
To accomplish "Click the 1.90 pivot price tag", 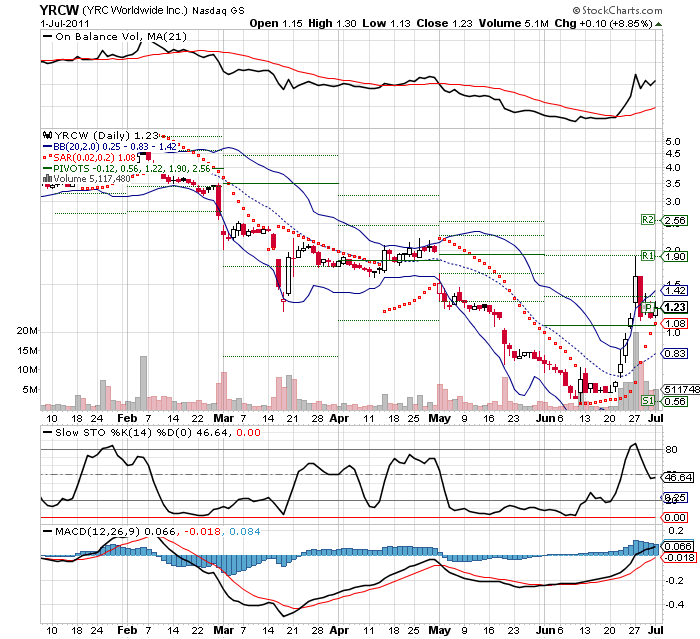I will click(x=675, y=256).
